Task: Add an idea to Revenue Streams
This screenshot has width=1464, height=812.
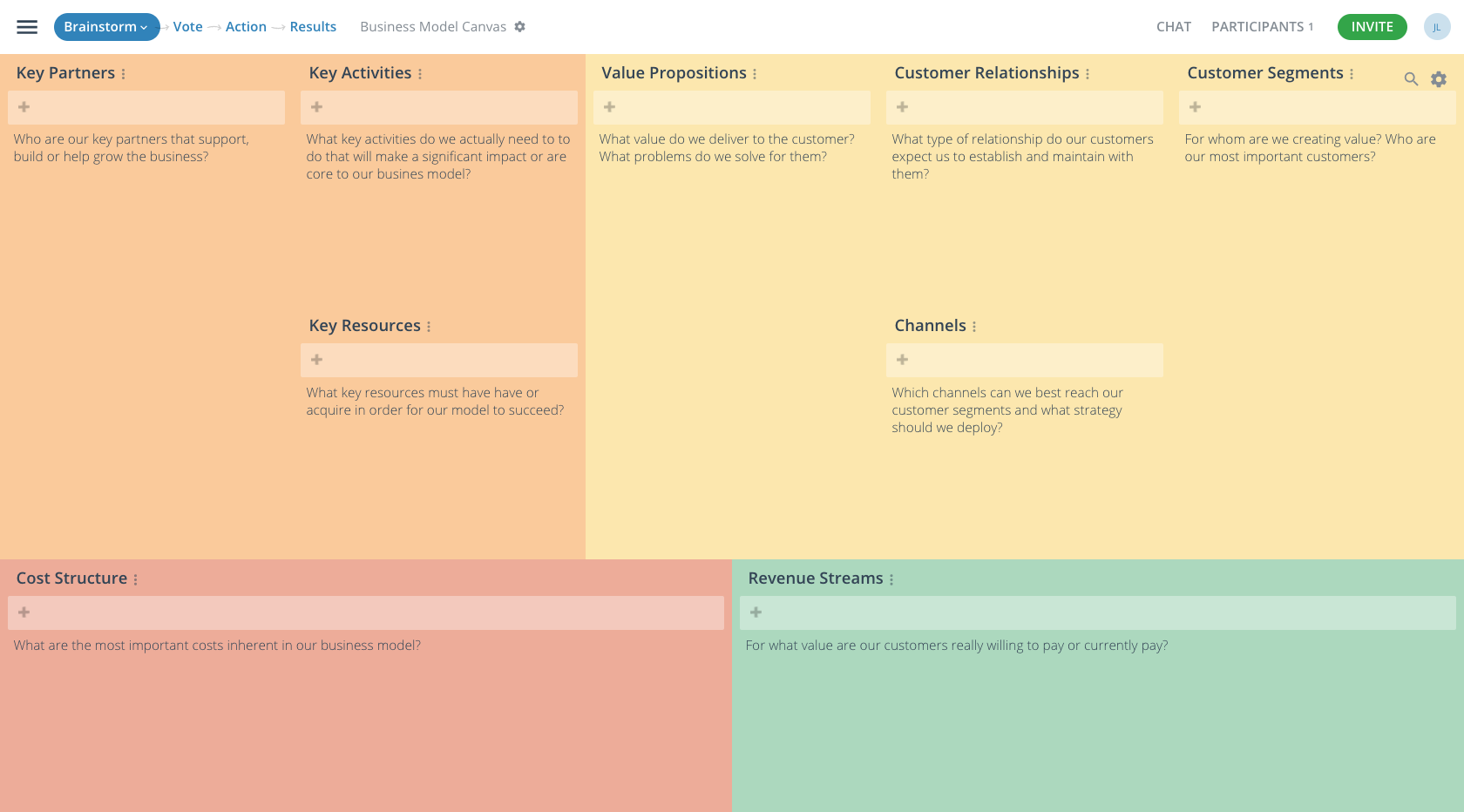Action: point(756,612)
